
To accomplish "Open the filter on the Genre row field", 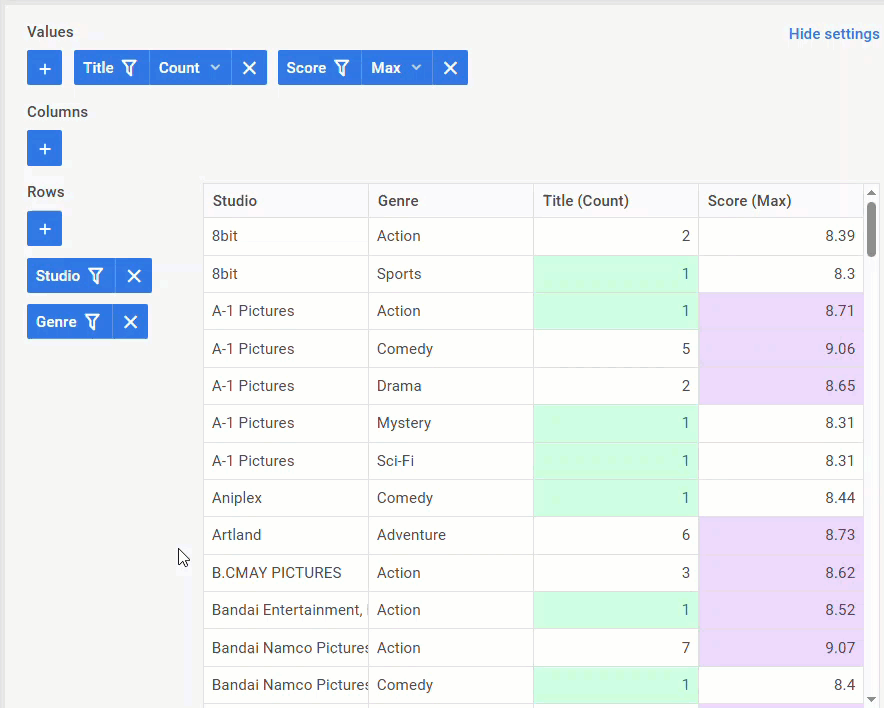I will click(x=93, y=321).
